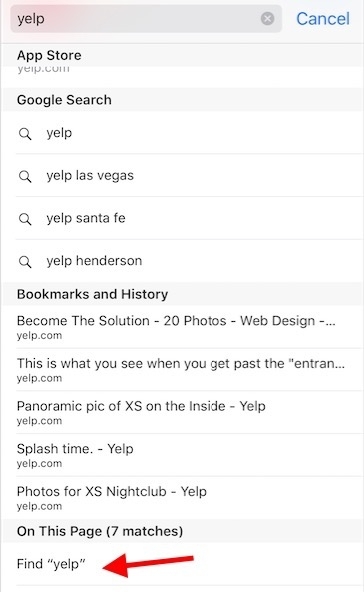This screenshot has width=364, height=592.
Task: Click magnifier icon beside 'yelp las vegas'
Action: point(25,176)
